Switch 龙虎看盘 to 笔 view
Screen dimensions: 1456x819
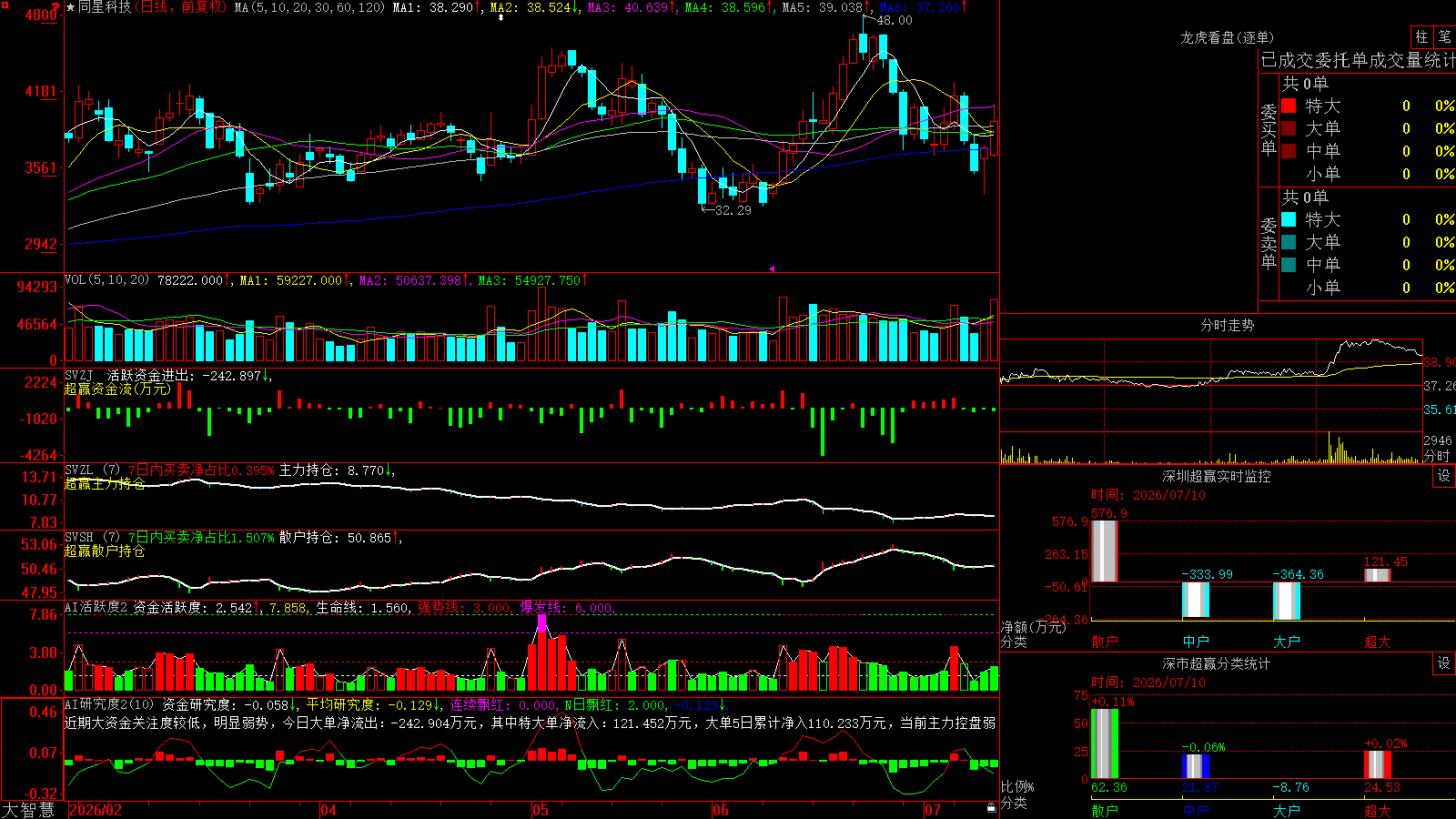click(x=1444, y=36)
